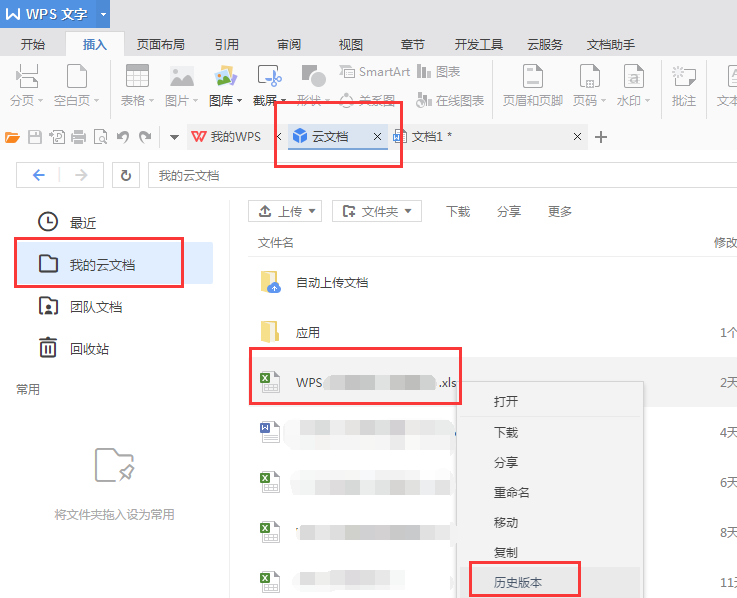Screen dimensions: 737x598
Task: Click More (更多) in the file toolbar
Action: 559,212
